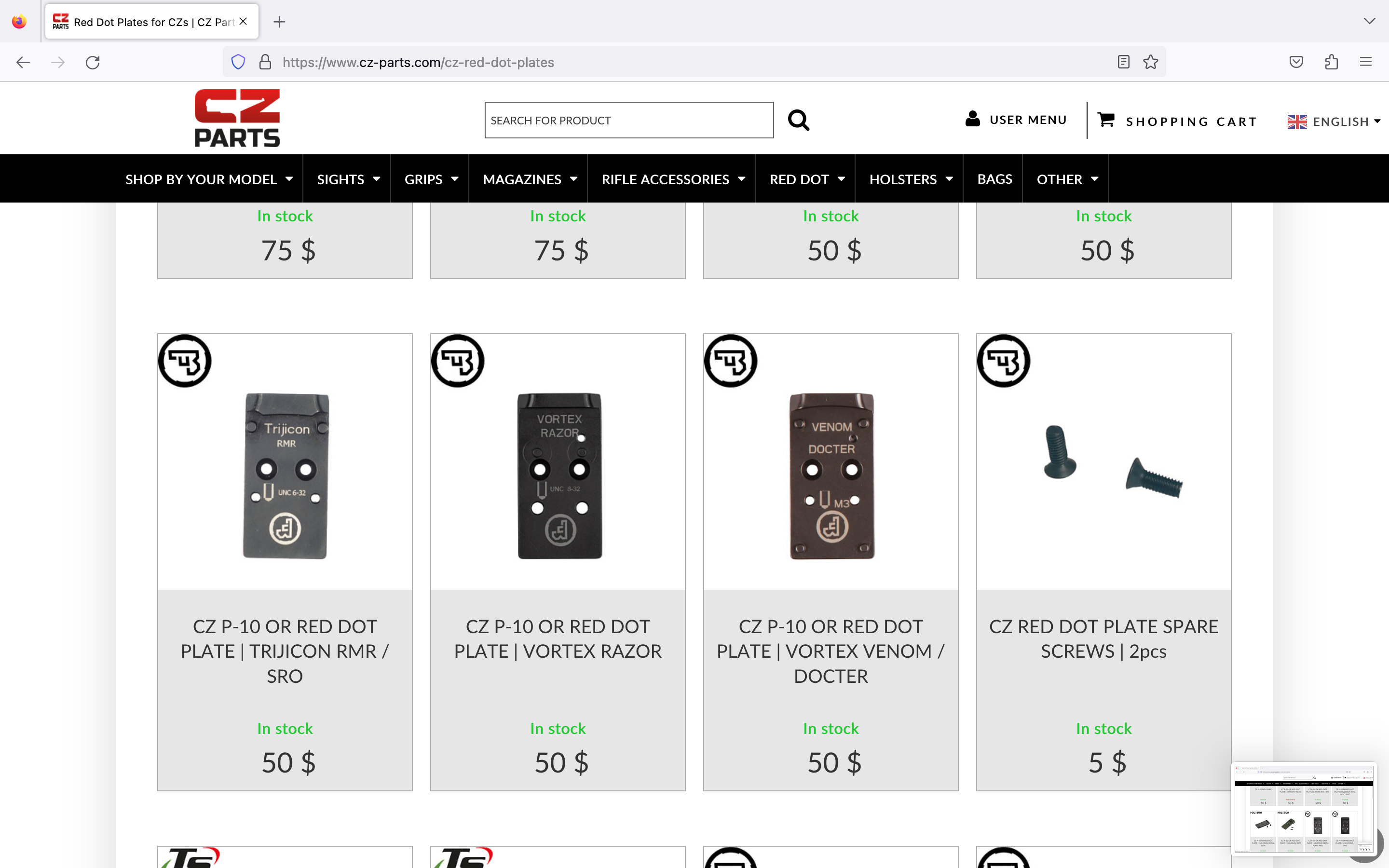Click In stock label on Venom Docter card
Image resolution: width=1389 pixels, height=868 pixels.
click(831, 729)
